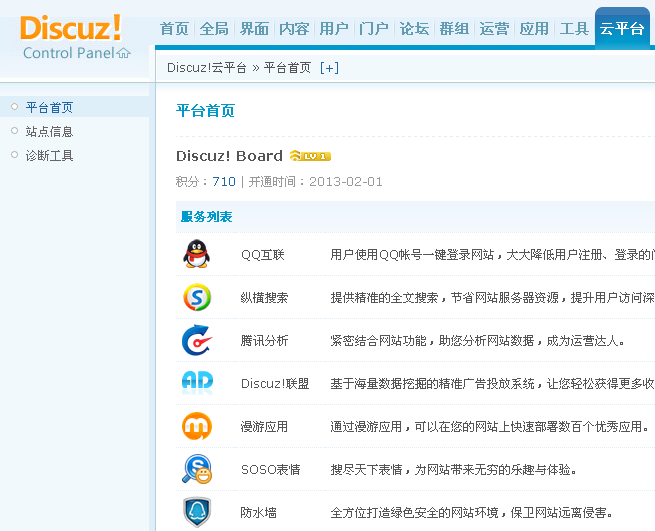This screenshot has height=531, width=655.
Task: Click the 漫游应用 service name
Action: (264, 427)
